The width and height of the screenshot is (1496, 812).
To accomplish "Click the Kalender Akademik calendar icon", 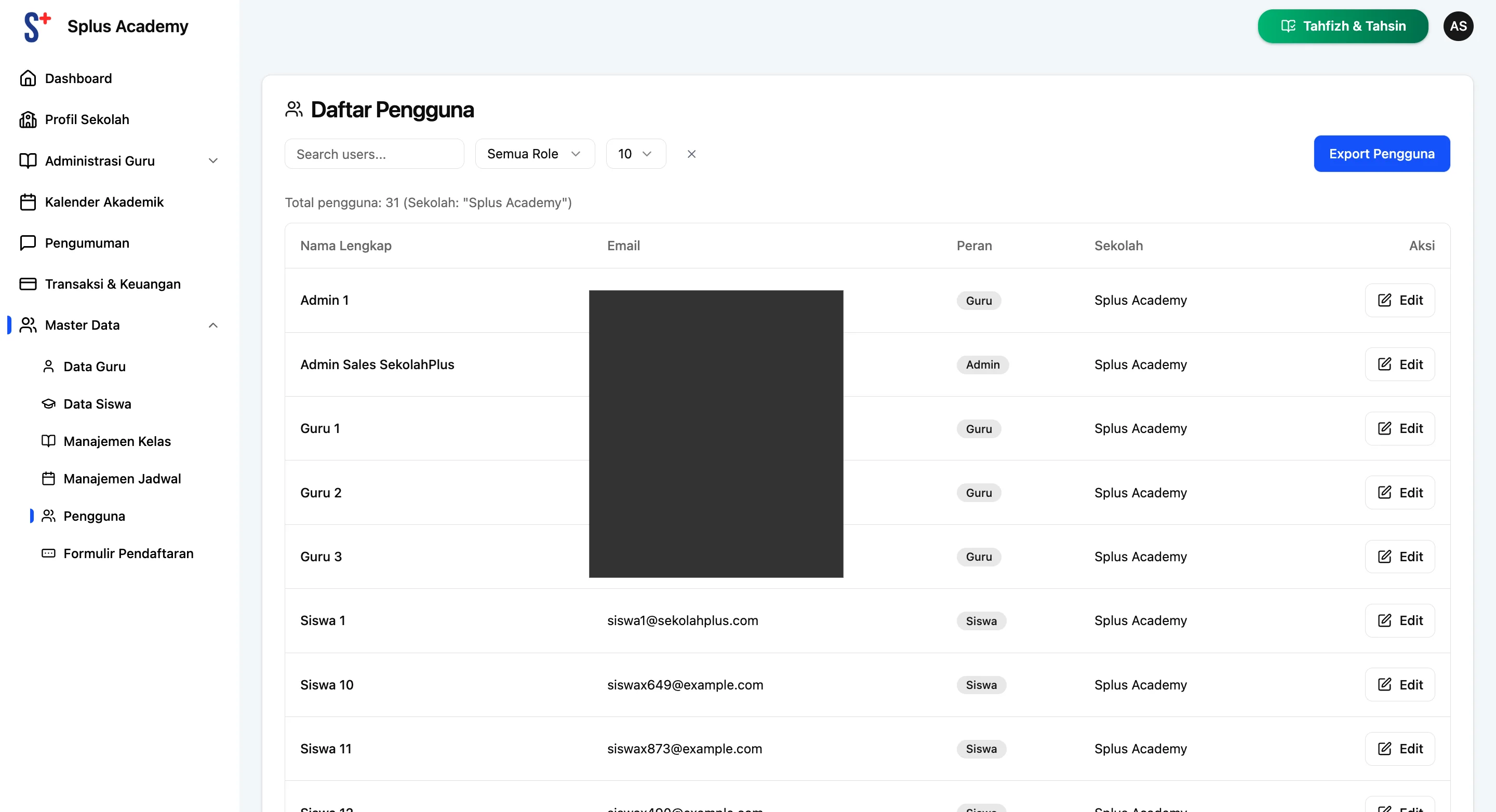I will click(x=29, y=202).
